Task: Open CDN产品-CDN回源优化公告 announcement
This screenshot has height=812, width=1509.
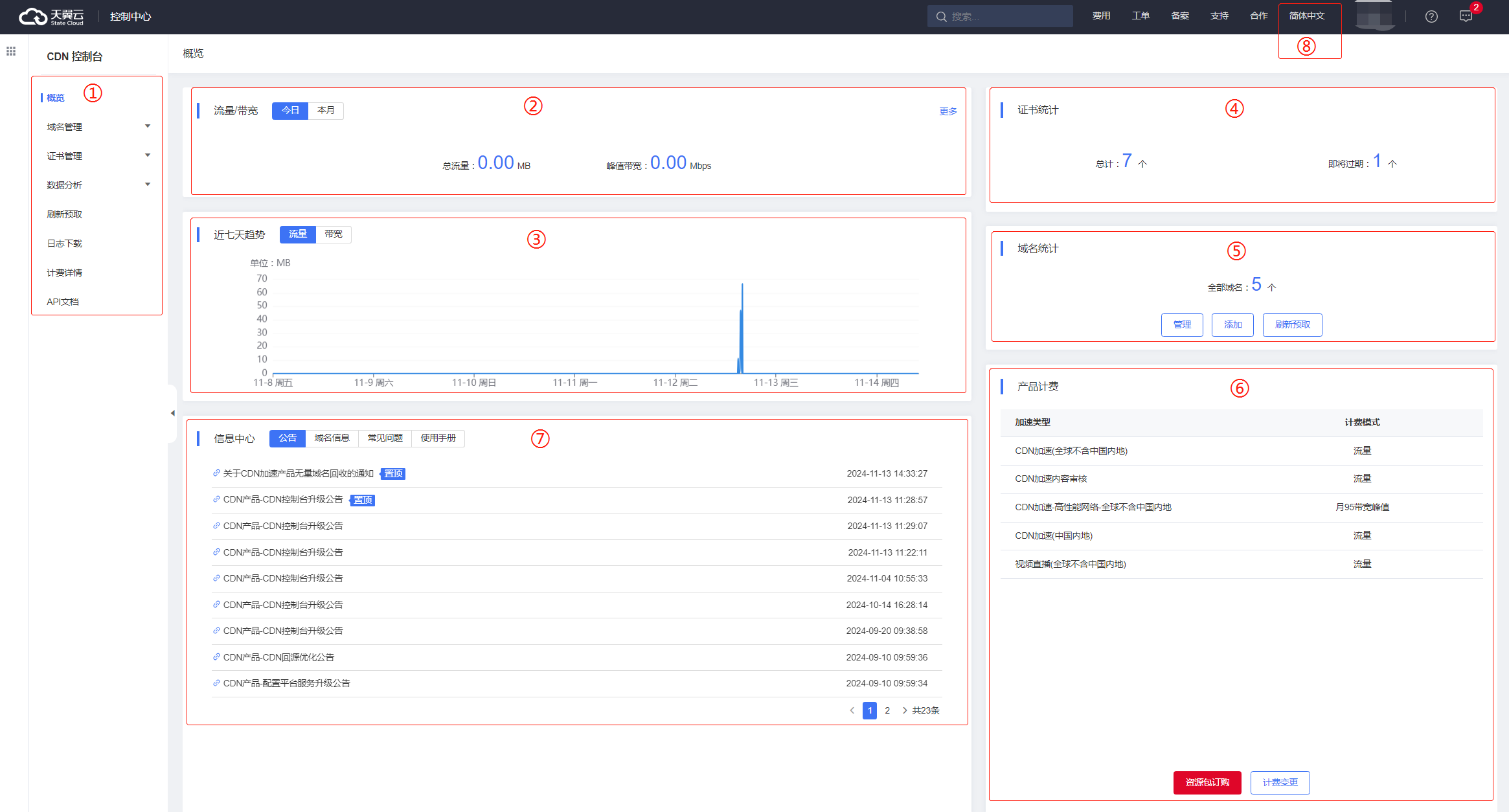Action: 279,657
